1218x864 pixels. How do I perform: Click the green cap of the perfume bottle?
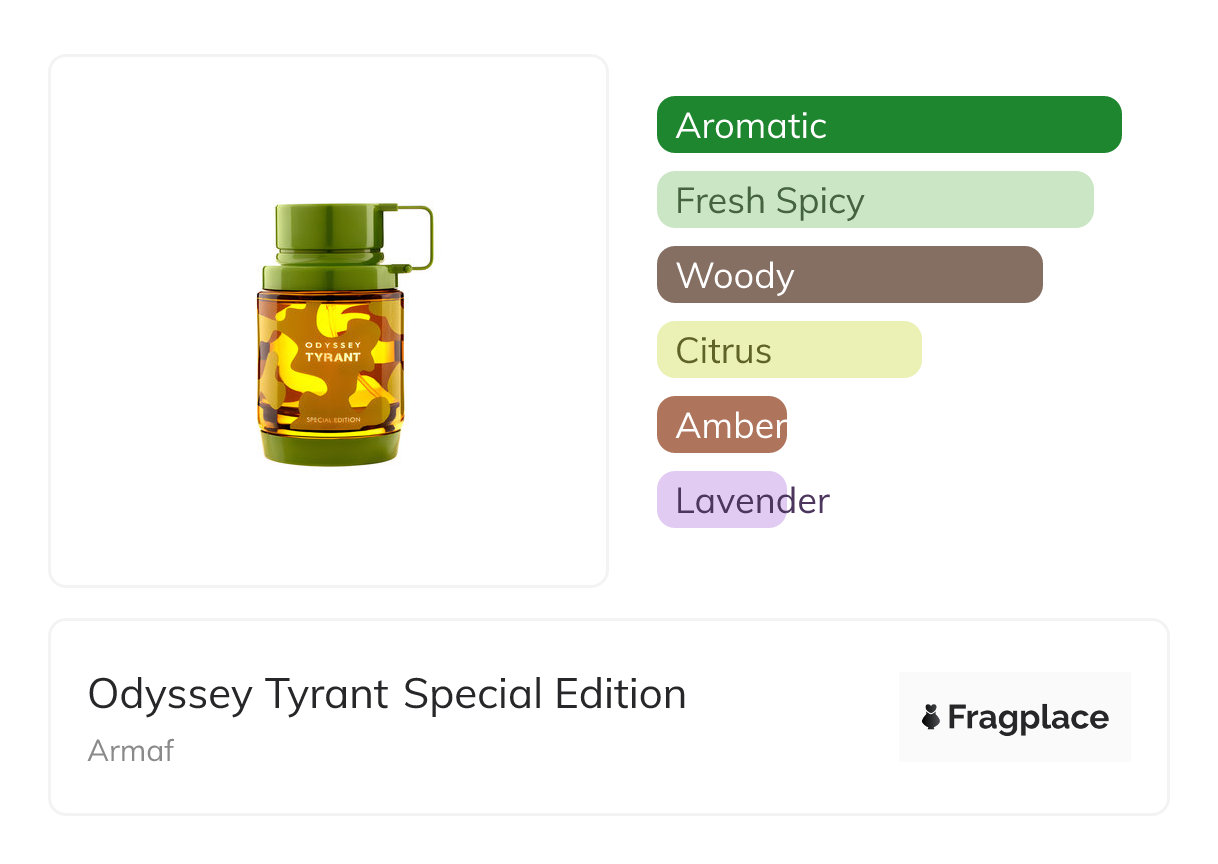[x=327, y=230]
